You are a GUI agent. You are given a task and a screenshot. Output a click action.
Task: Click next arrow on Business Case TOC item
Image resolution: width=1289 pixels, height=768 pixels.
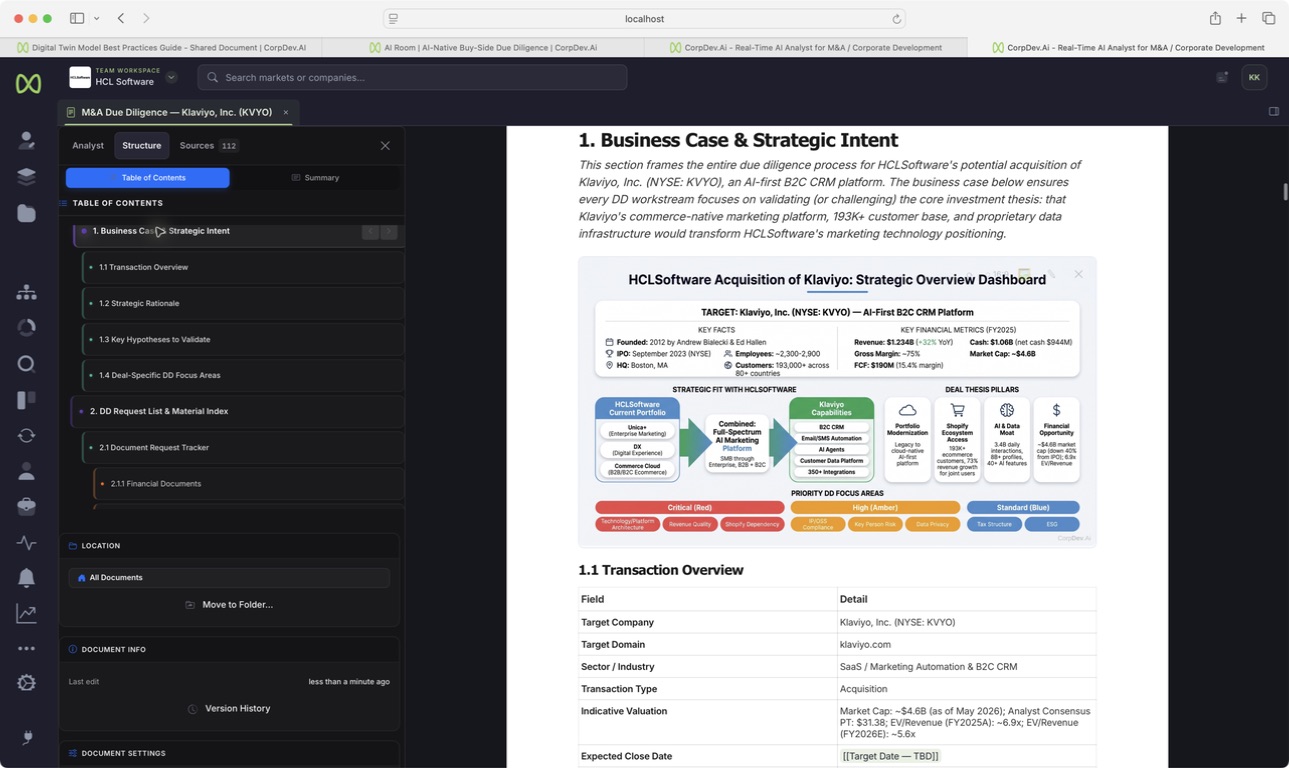click(389, 231)
